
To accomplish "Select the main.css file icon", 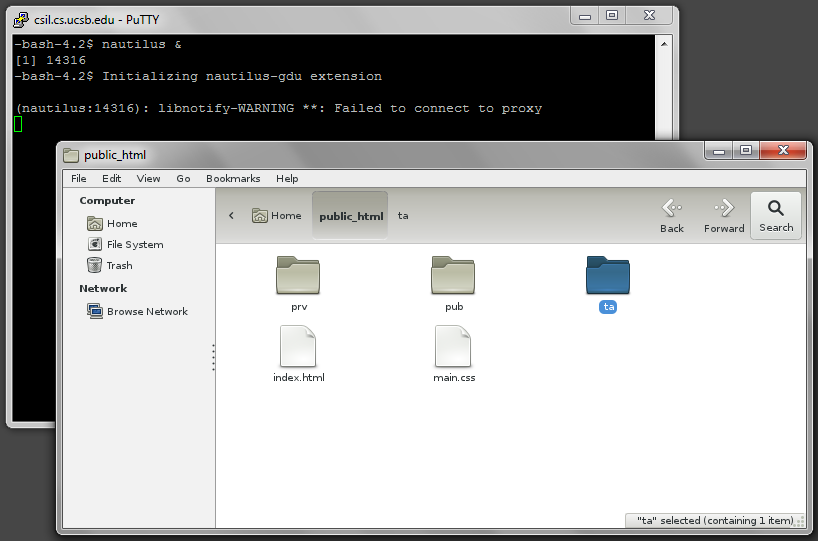I will [453, 346].
